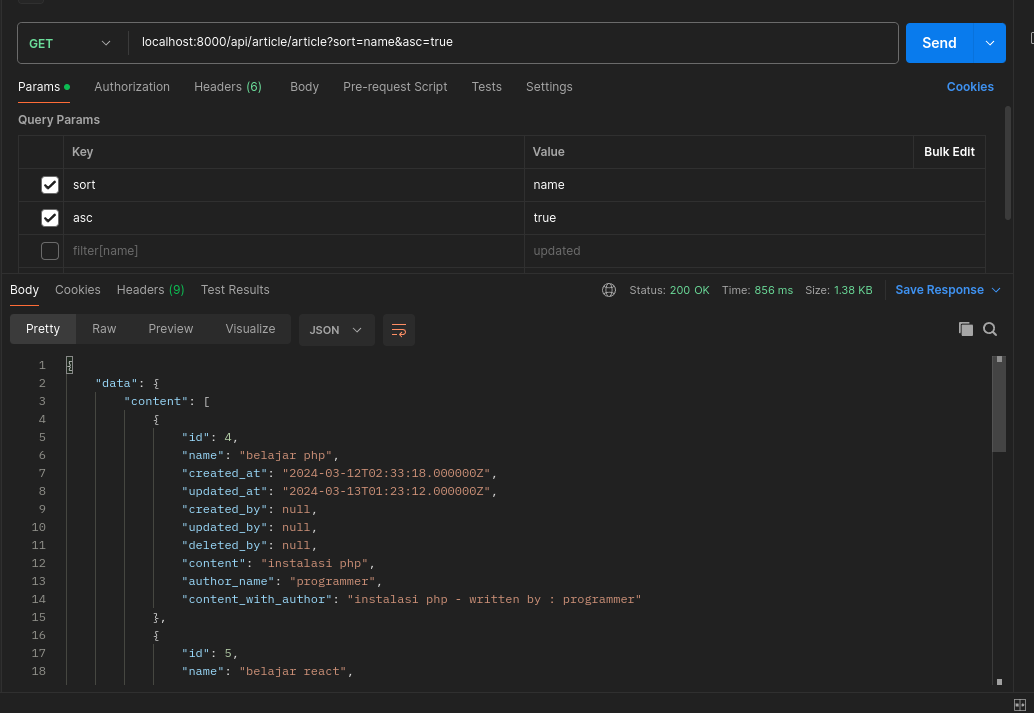This screenshot has width=1034, height=713.
Task: Switch to the Authorization tab
Action: pyautogui.click(x=132, y=87)
